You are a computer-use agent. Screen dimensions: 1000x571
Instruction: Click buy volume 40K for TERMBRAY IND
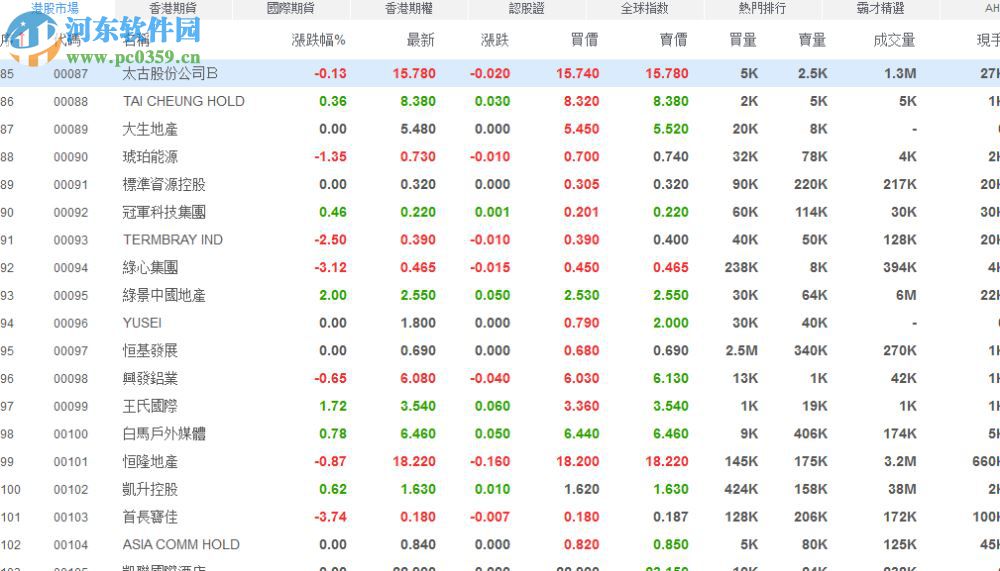745,240
